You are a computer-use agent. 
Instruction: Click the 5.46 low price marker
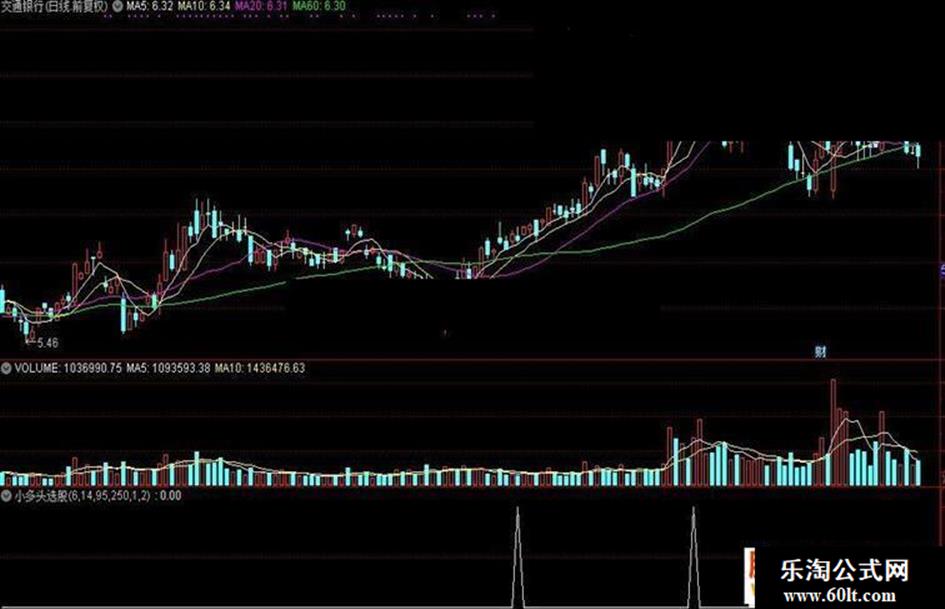(x=48, y=343)
